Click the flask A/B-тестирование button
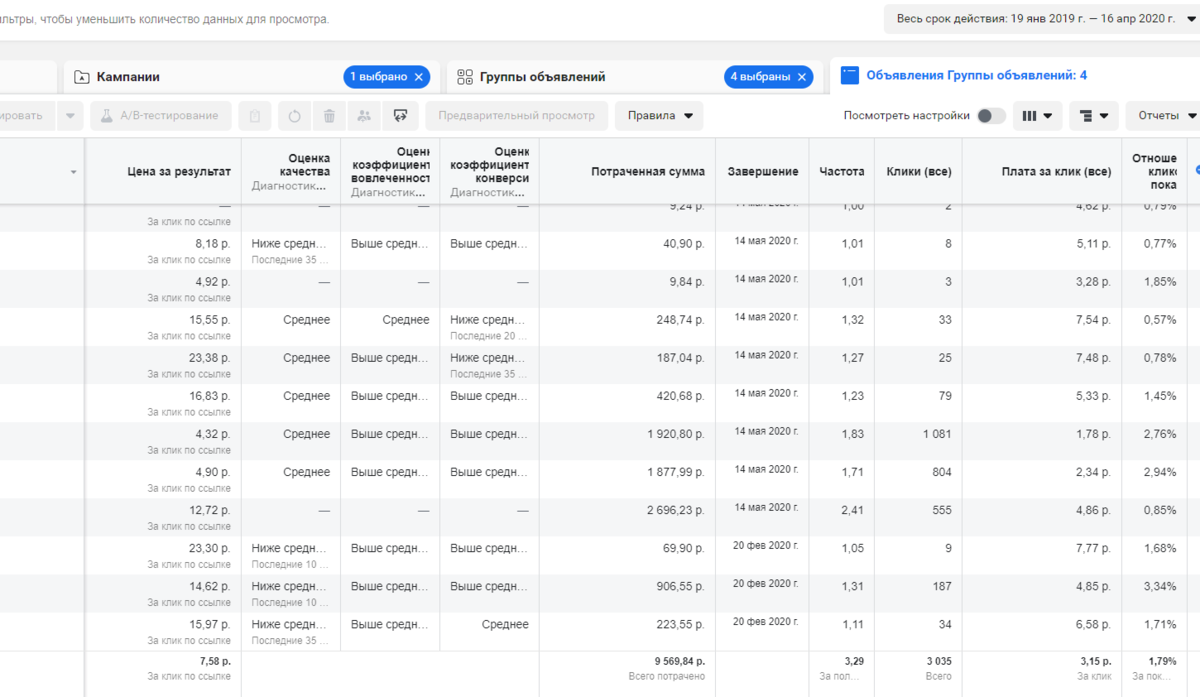1200x697 pixels. tap(160, 116)
